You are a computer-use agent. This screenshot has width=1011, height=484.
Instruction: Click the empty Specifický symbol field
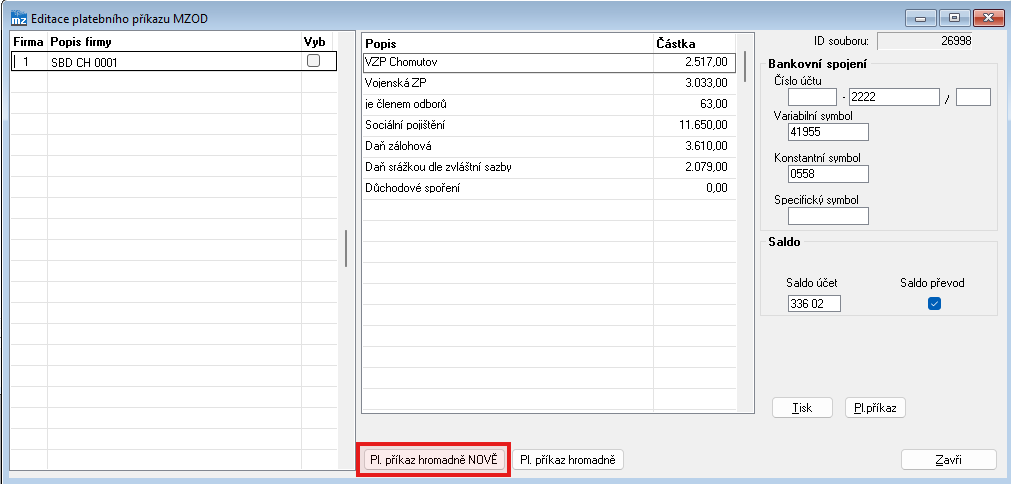point(828,216)
